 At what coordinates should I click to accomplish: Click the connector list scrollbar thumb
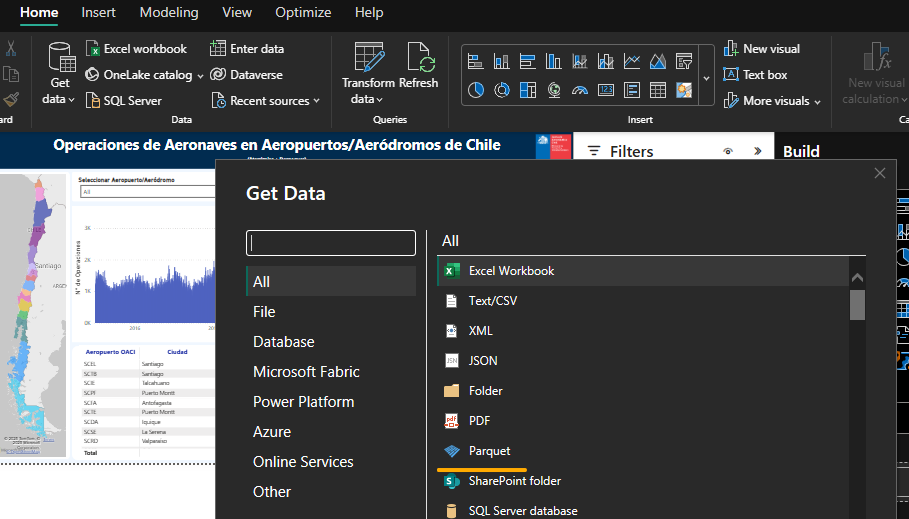click(857, 305)
